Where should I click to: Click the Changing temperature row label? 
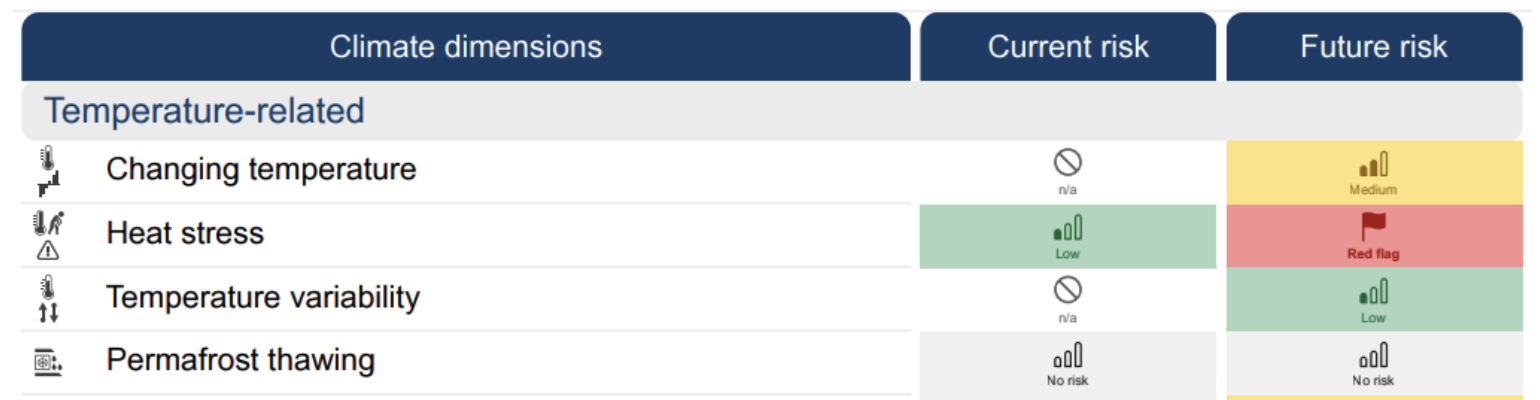click(x=261, y=169)
